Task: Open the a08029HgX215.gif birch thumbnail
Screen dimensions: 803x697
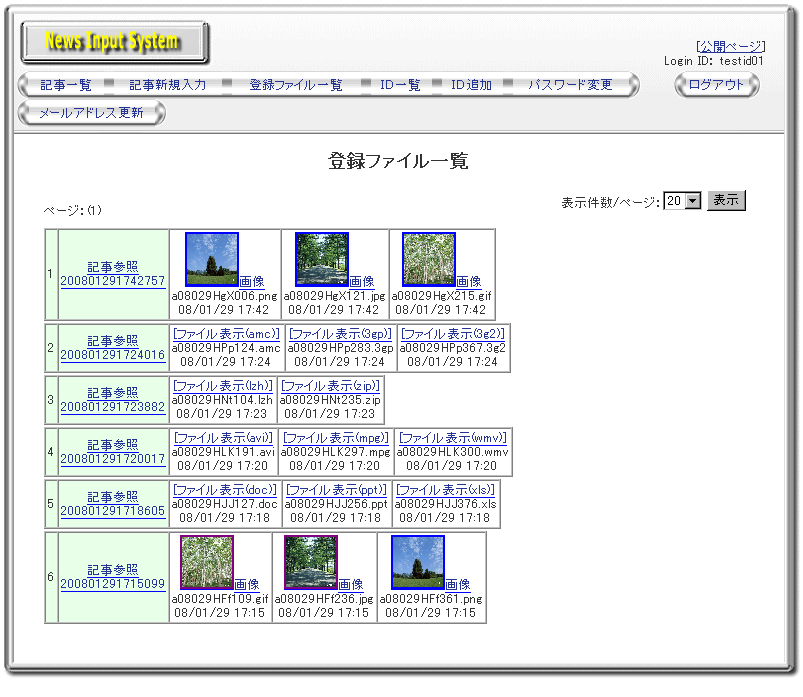Action: [429, 260]
